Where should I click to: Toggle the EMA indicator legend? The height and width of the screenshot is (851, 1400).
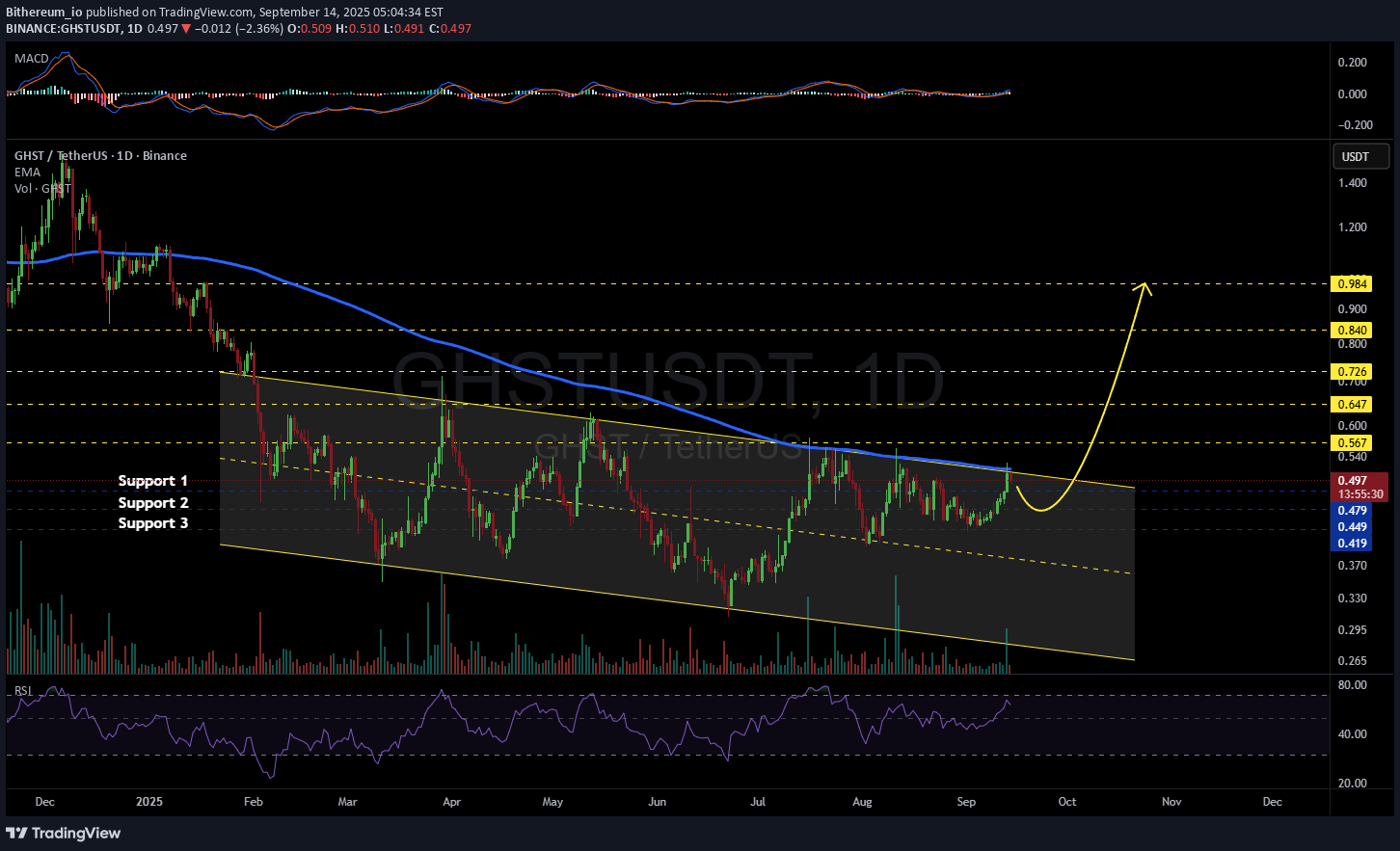28,172
